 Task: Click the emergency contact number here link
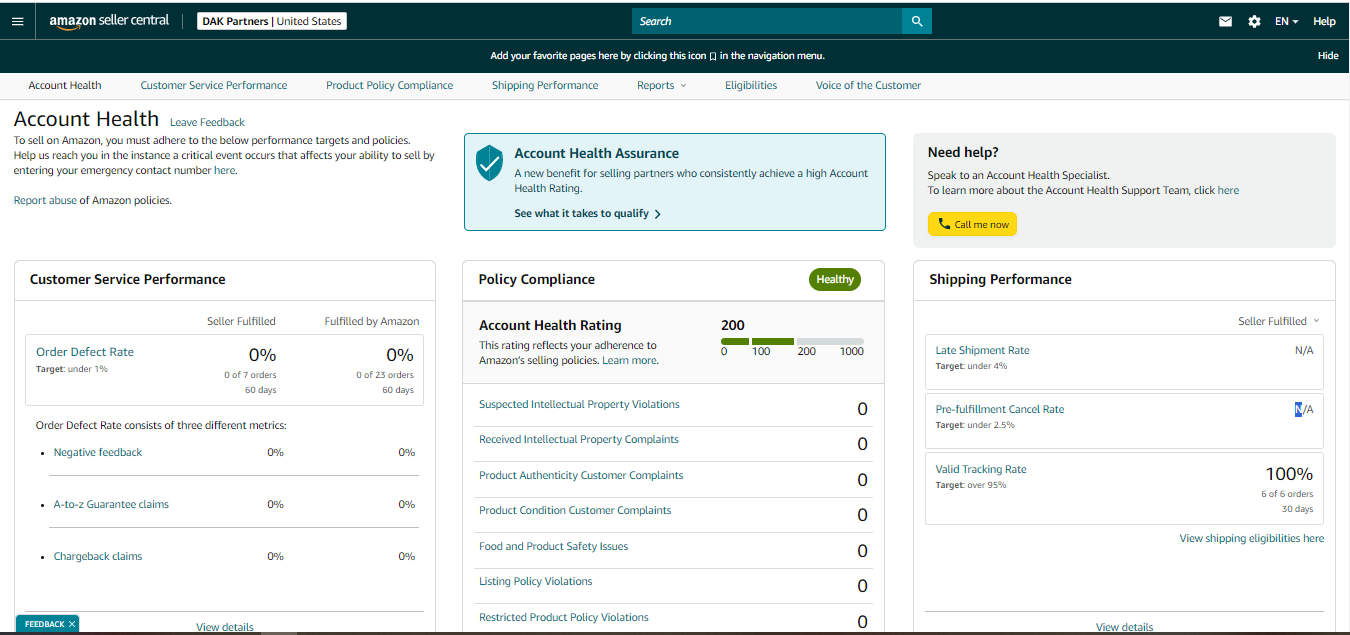click(225, 171)
